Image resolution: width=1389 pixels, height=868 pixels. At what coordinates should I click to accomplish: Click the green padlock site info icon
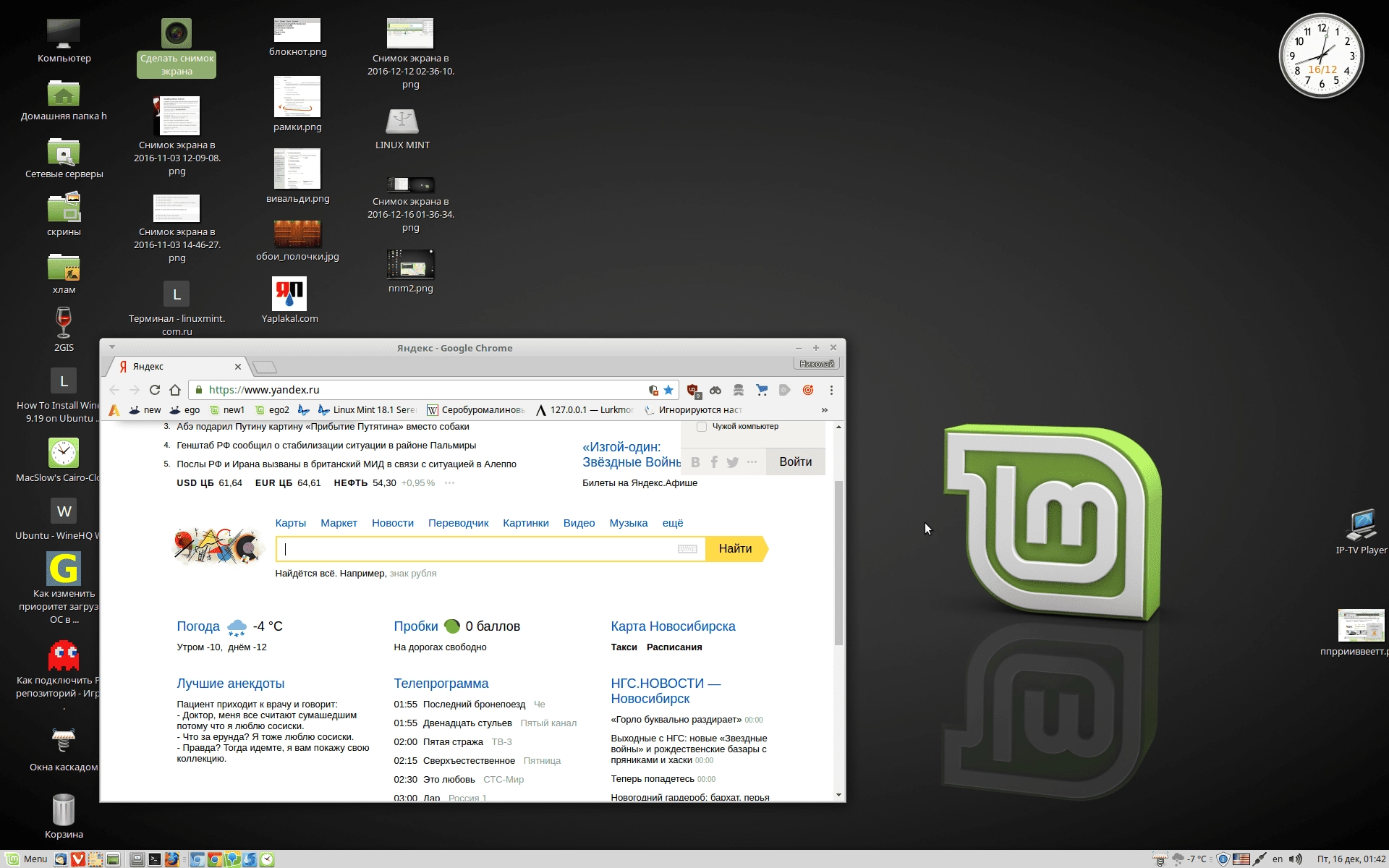(x=198, y=390)
